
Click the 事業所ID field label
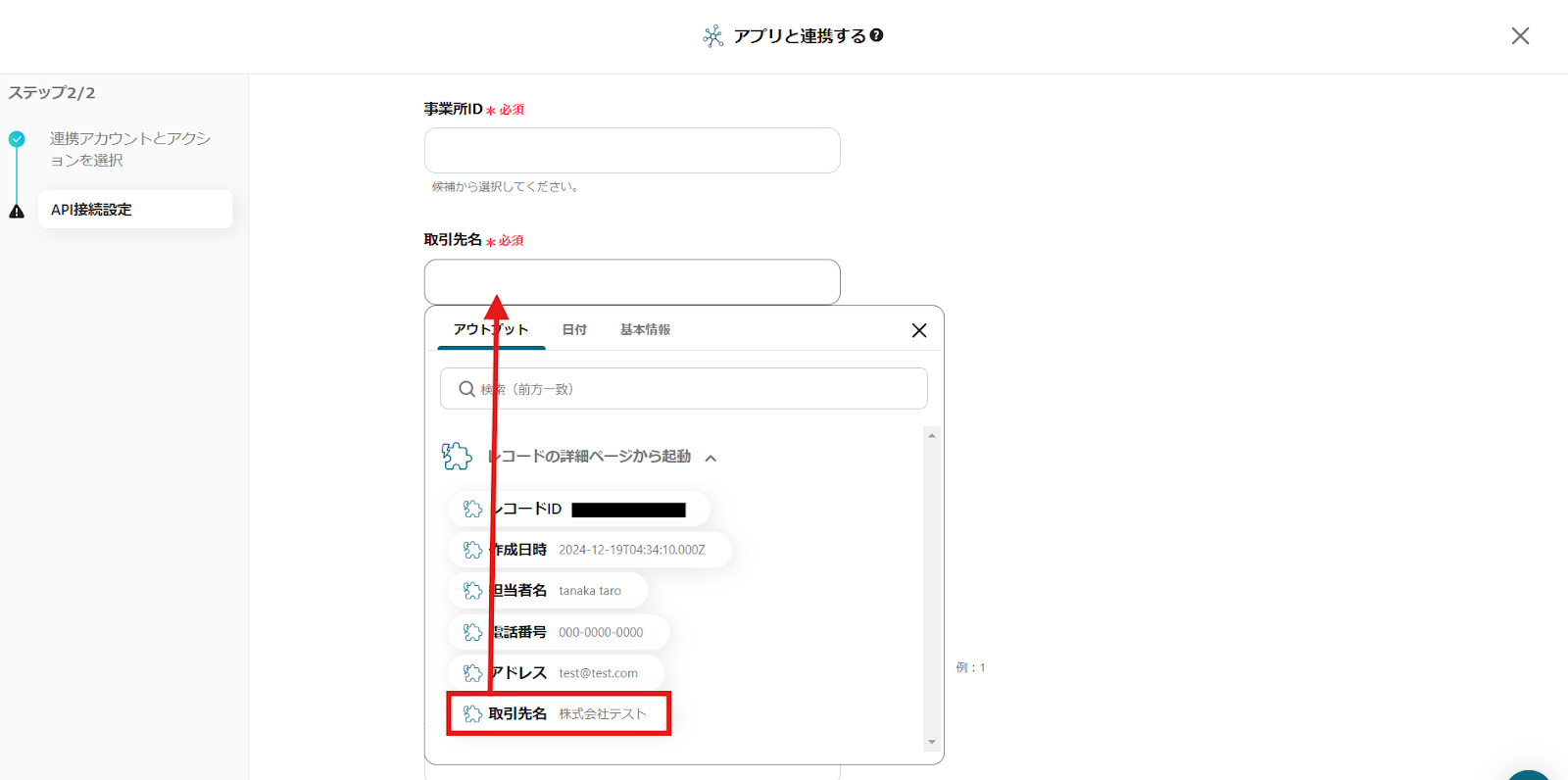pos(453,109)
